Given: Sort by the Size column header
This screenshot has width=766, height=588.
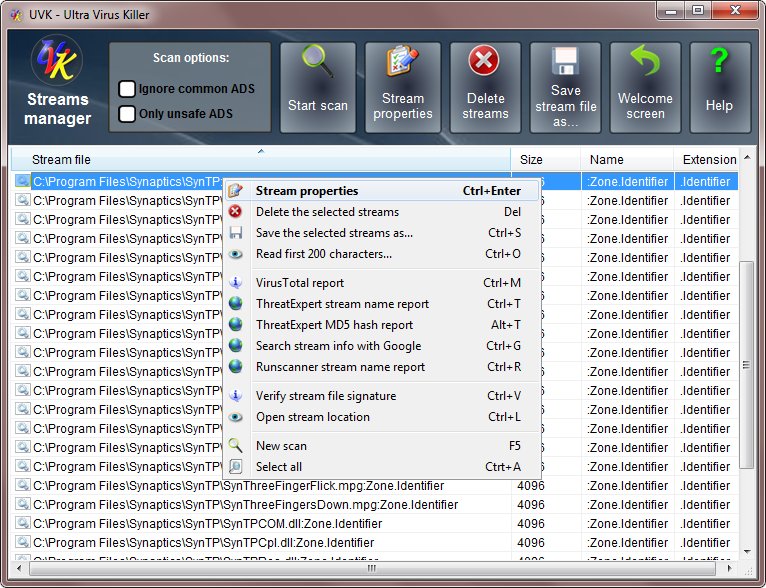Looking at the screenshot, I should click(x=546, y=159).
